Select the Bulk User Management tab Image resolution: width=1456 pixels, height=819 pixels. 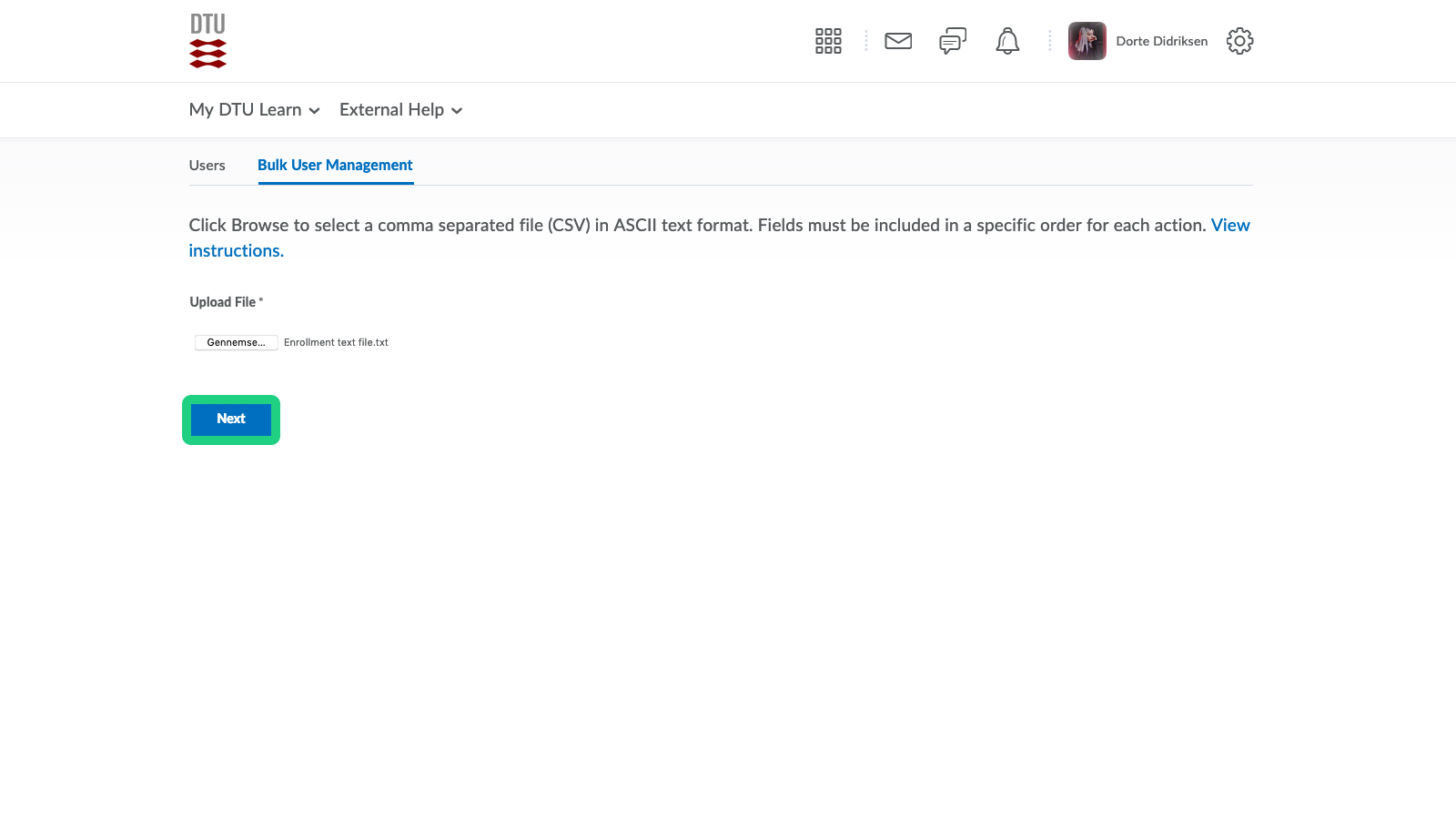tap(335, 166)
